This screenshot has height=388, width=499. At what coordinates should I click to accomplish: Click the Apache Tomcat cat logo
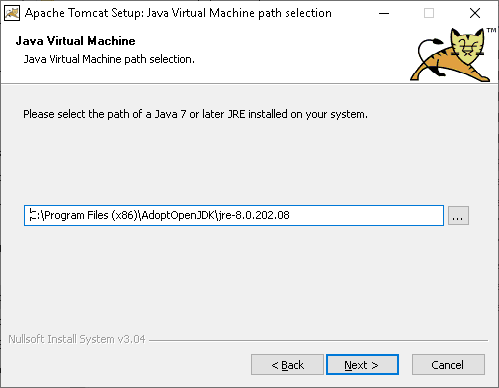pyautogui.click(x=449, y=55)
